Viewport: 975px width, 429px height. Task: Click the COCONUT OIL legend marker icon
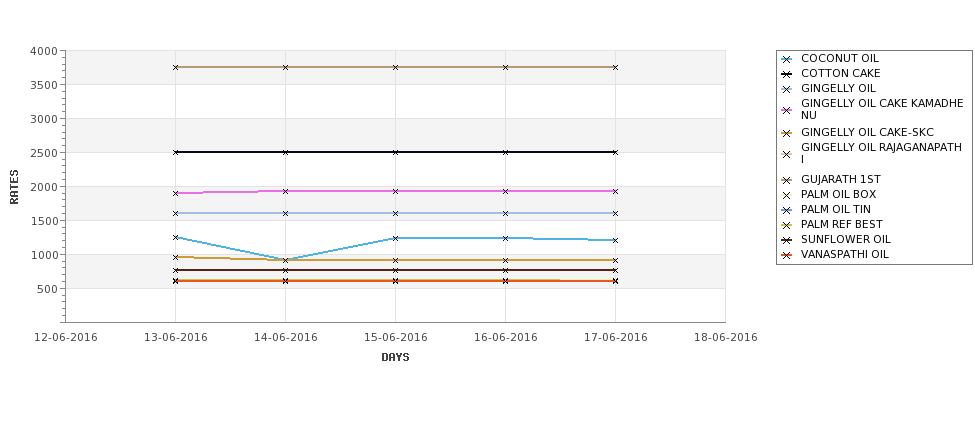(787, 60)
